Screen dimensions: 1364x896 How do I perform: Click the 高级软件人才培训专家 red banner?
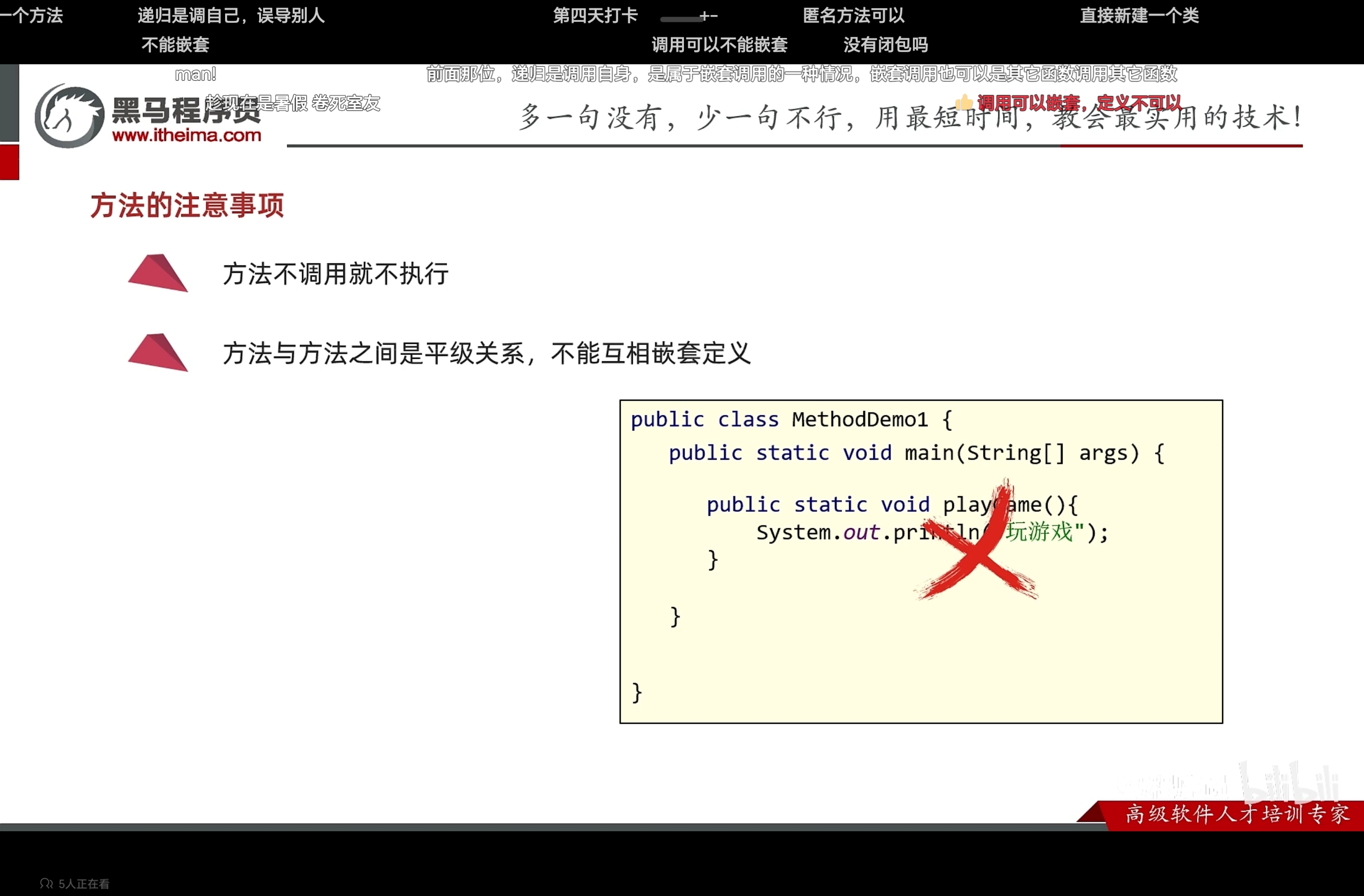[x=1237, y=814]
